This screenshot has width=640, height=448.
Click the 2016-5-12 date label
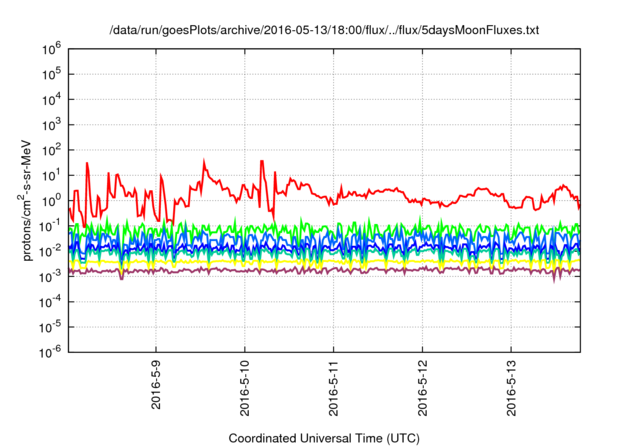422,388
